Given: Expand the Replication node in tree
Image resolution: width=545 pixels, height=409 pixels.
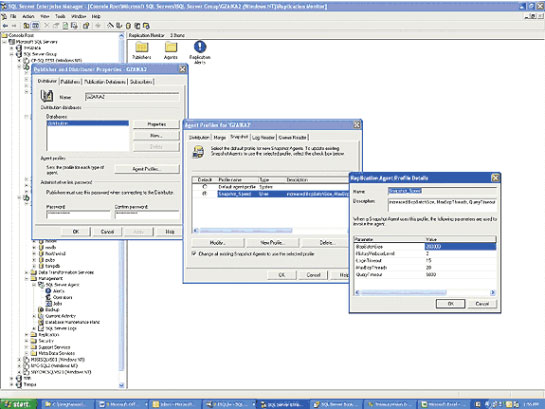Looking at the screenshot, I should 26,335.
